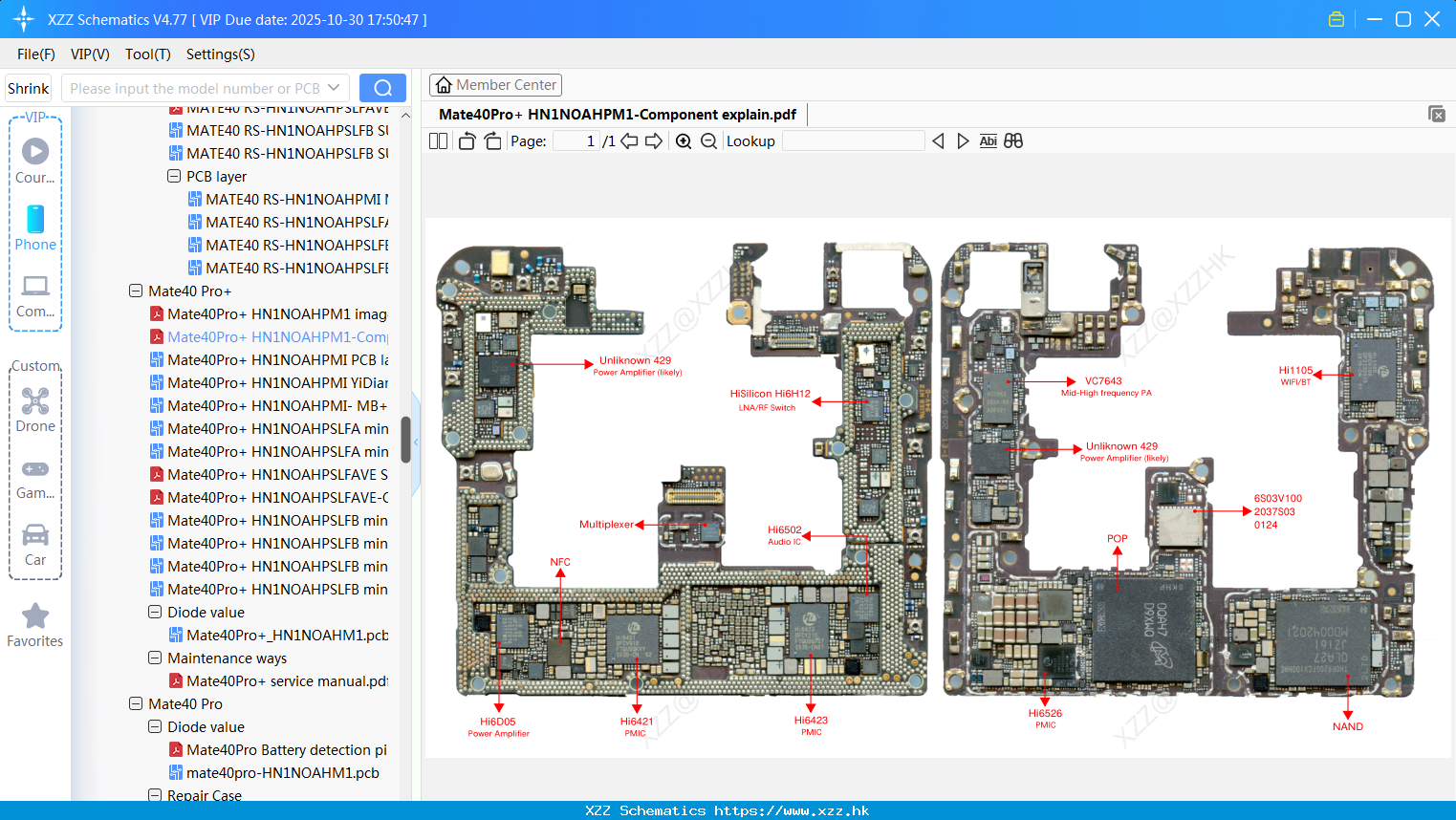Open Mate40Pro Battery detection pdf
Image resolution: width=1456 pixels, height=820 pixels.
[x=278, y=749]
